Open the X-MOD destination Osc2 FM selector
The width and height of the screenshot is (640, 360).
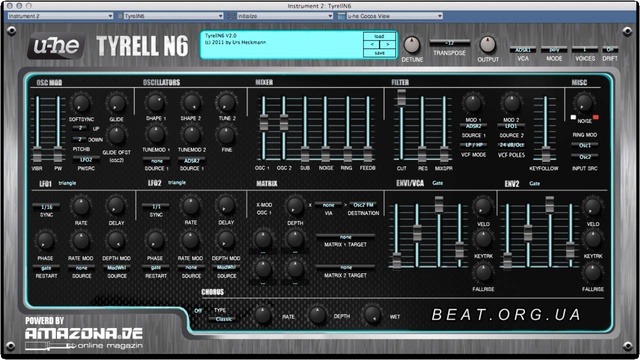(x=363, y=205)
